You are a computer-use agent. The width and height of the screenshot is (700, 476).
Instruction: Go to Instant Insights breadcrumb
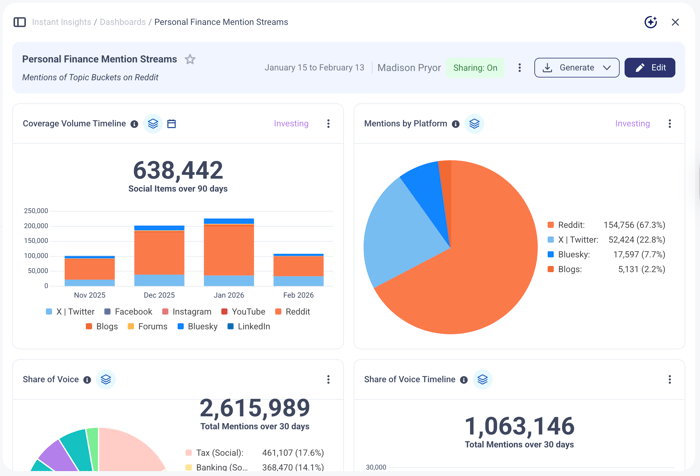click(62, 22)
